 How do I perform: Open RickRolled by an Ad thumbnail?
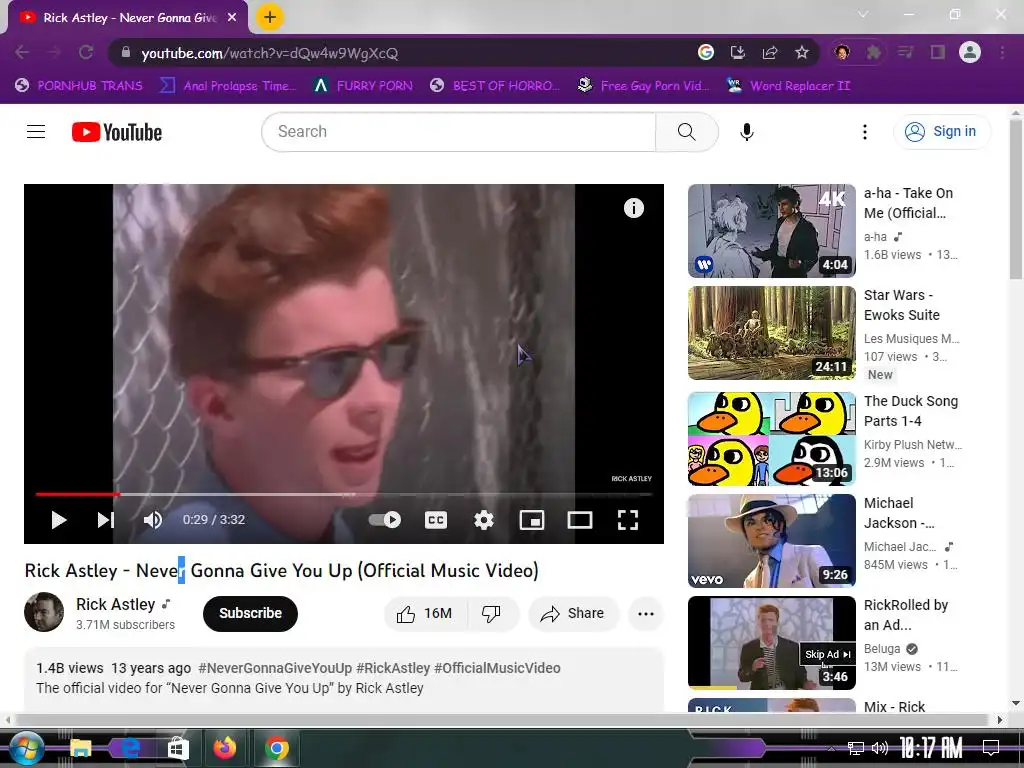771,643
